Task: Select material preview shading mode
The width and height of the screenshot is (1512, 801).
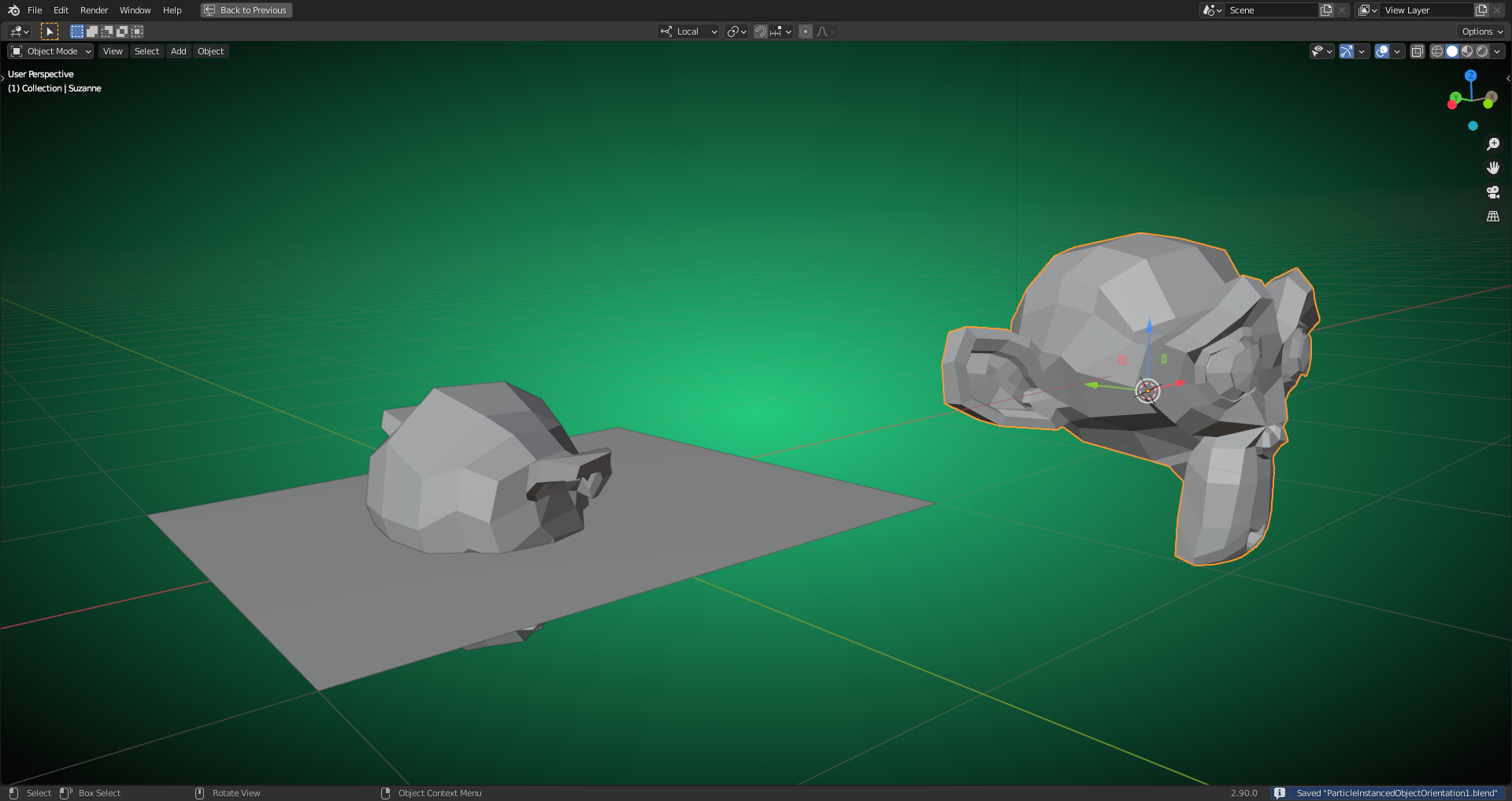Action: pos(1467,51)
